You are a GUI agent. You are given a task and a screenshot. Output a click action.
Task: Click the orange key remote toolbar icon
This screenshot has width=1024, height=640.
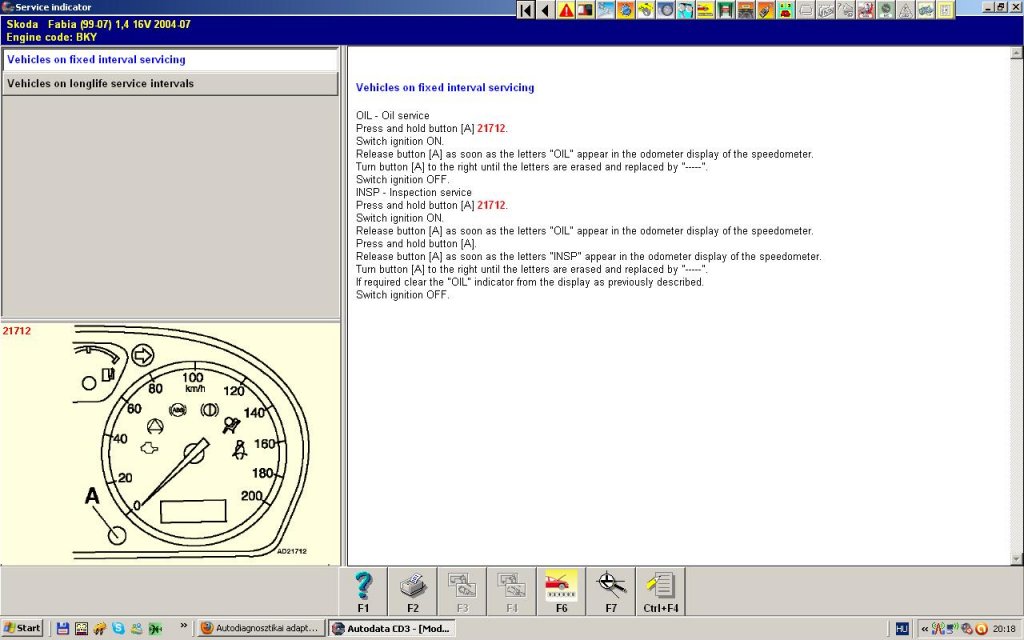[x=765, y=10]
